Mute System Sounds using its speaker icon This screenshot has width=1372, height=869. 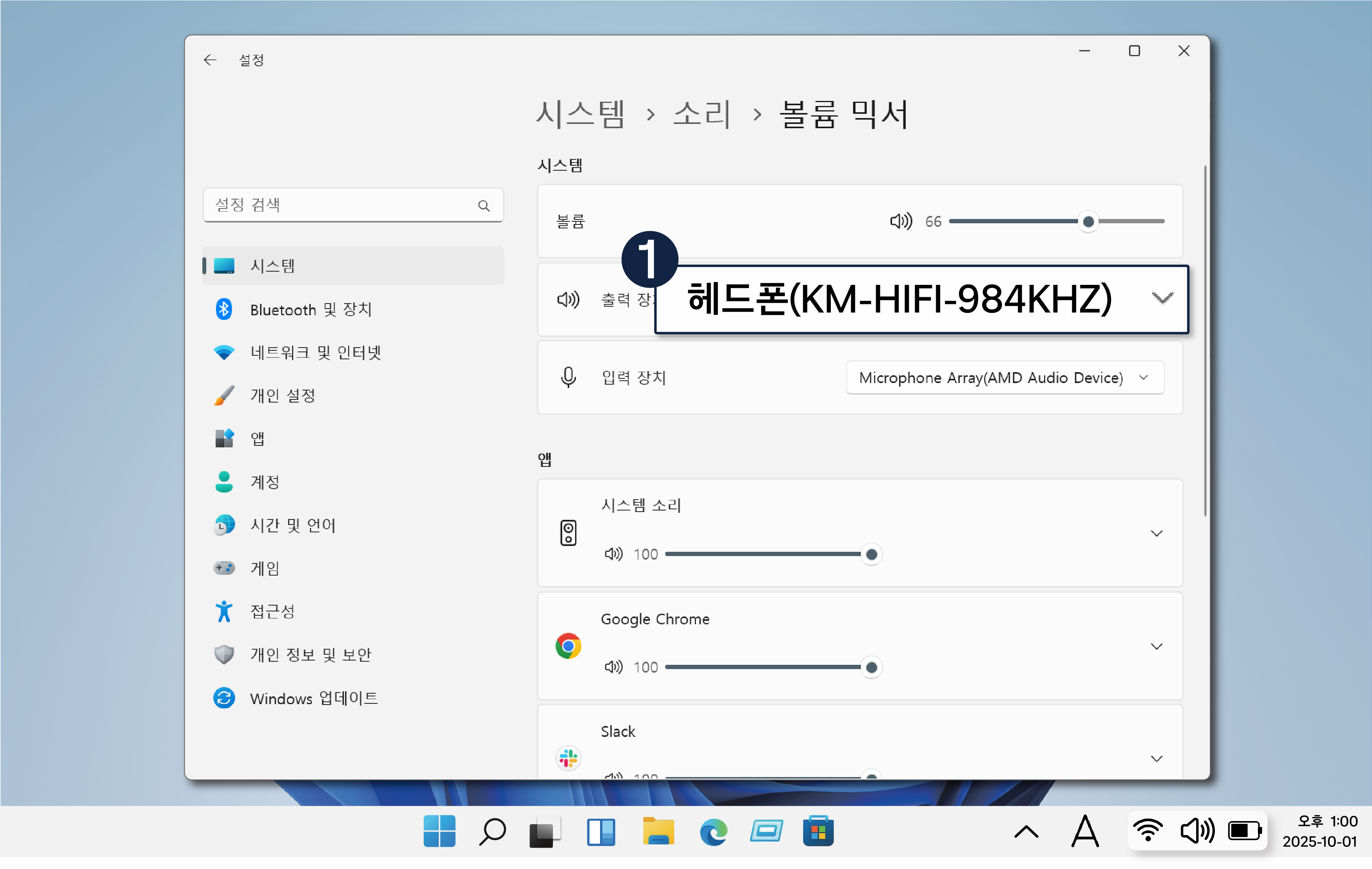point(613,554)
